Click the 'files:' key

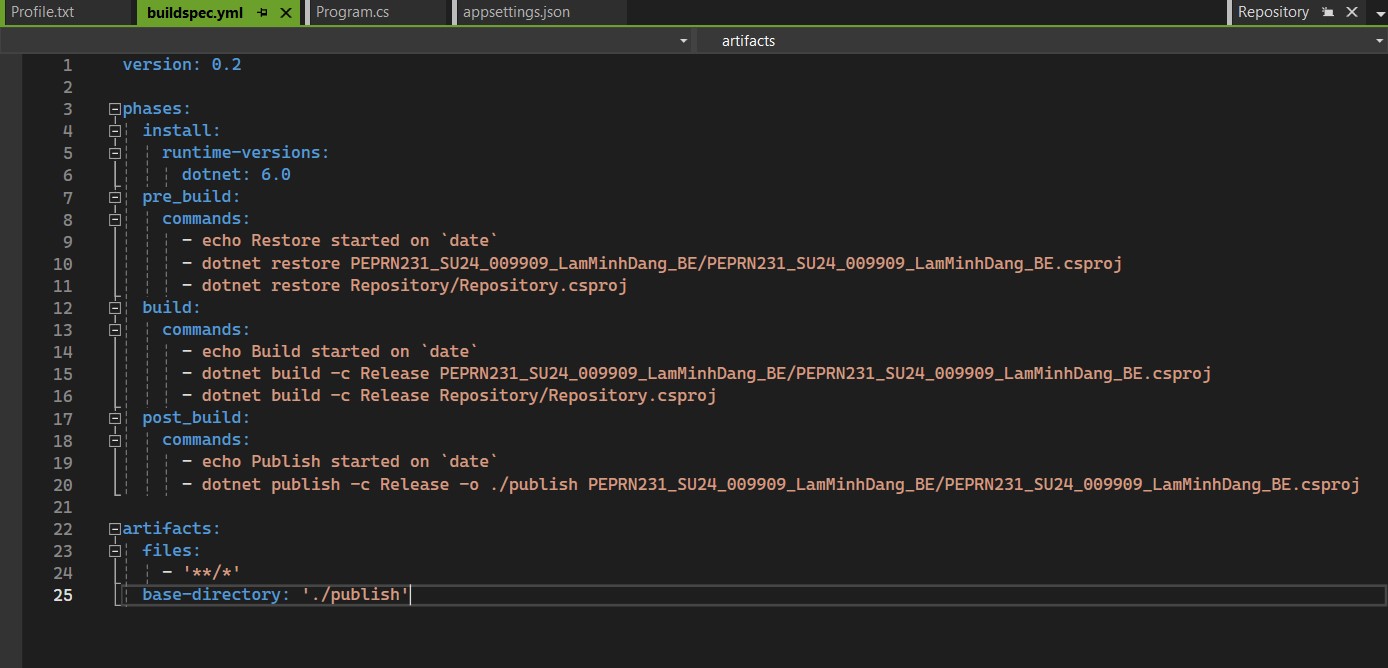171,551
